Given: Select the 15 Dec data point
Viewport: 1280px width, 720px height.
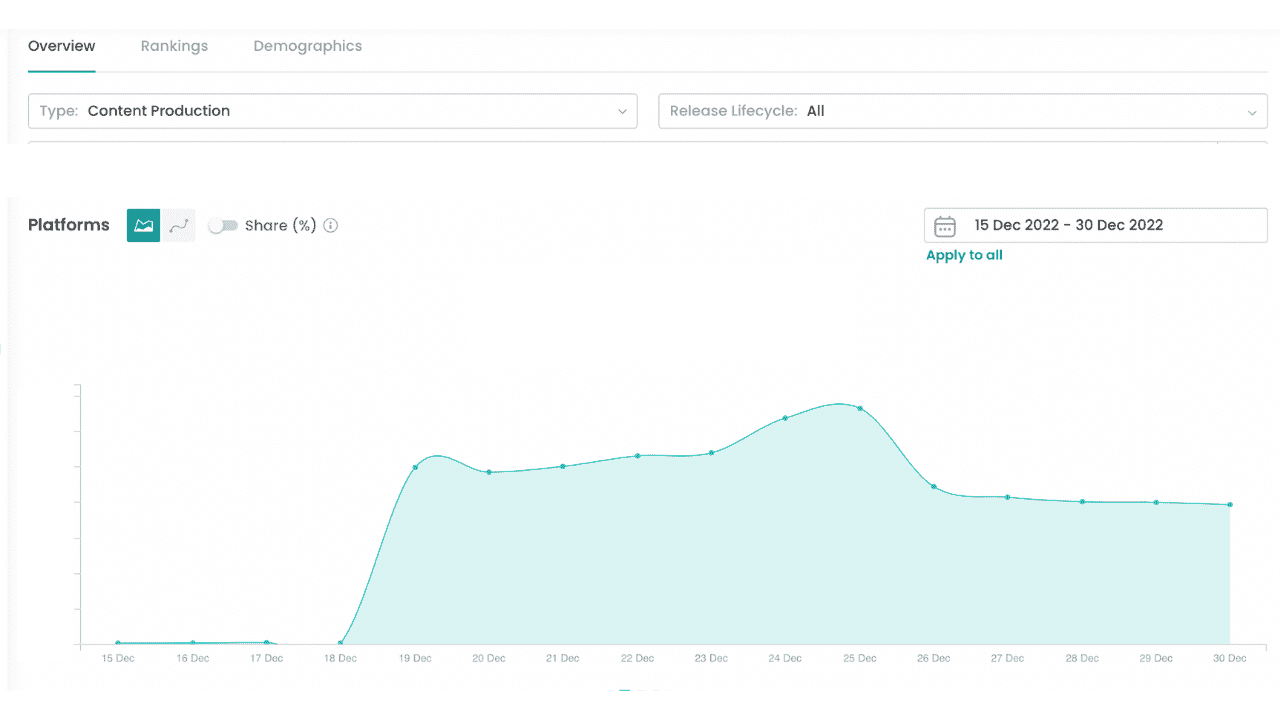Looking at the screenshot, I should (x=118, y=643).
